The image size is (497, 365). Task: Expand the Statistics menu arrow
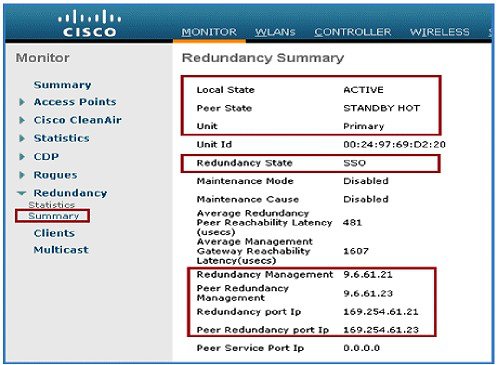point(22,138)
